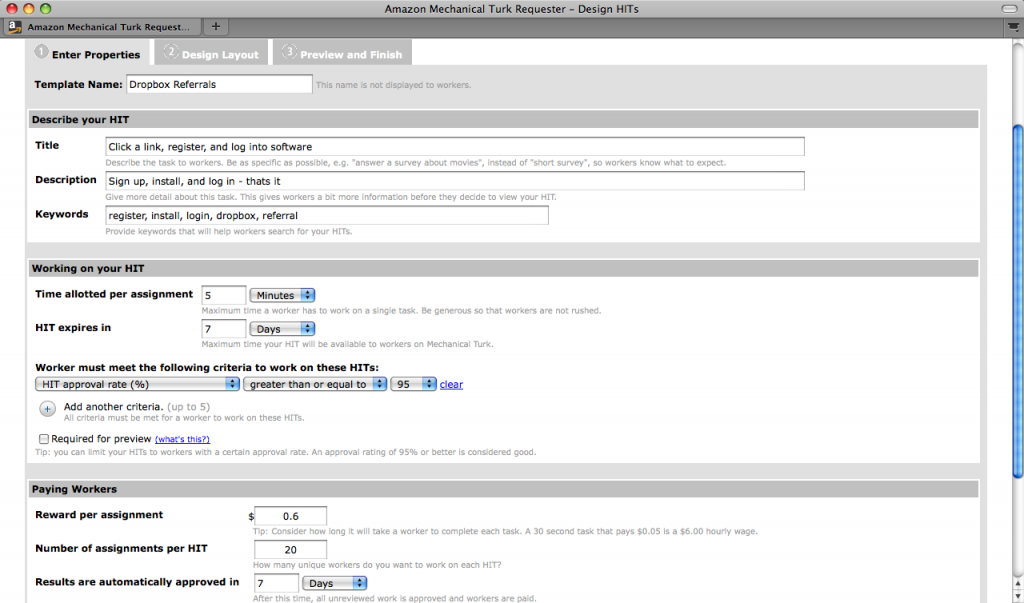Click the Reward per assignment amount field
The image size is (1024, 603).
290,516
